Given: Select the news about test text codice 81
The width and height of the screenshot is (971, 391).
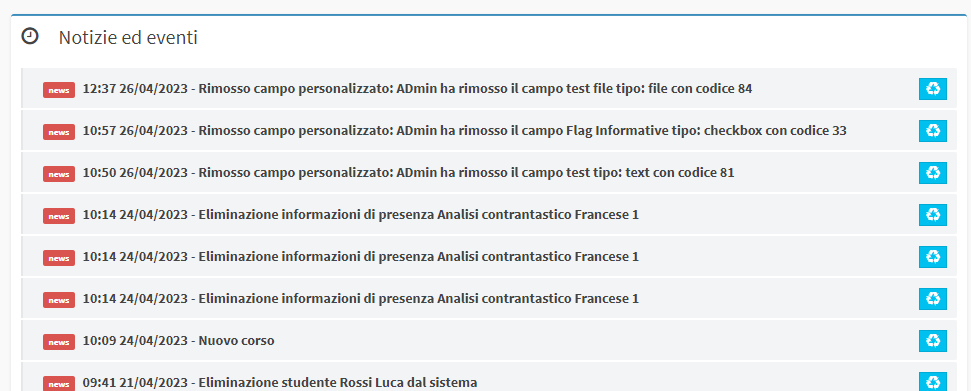Looking at the screenshot, I should [x=408, y=173].
